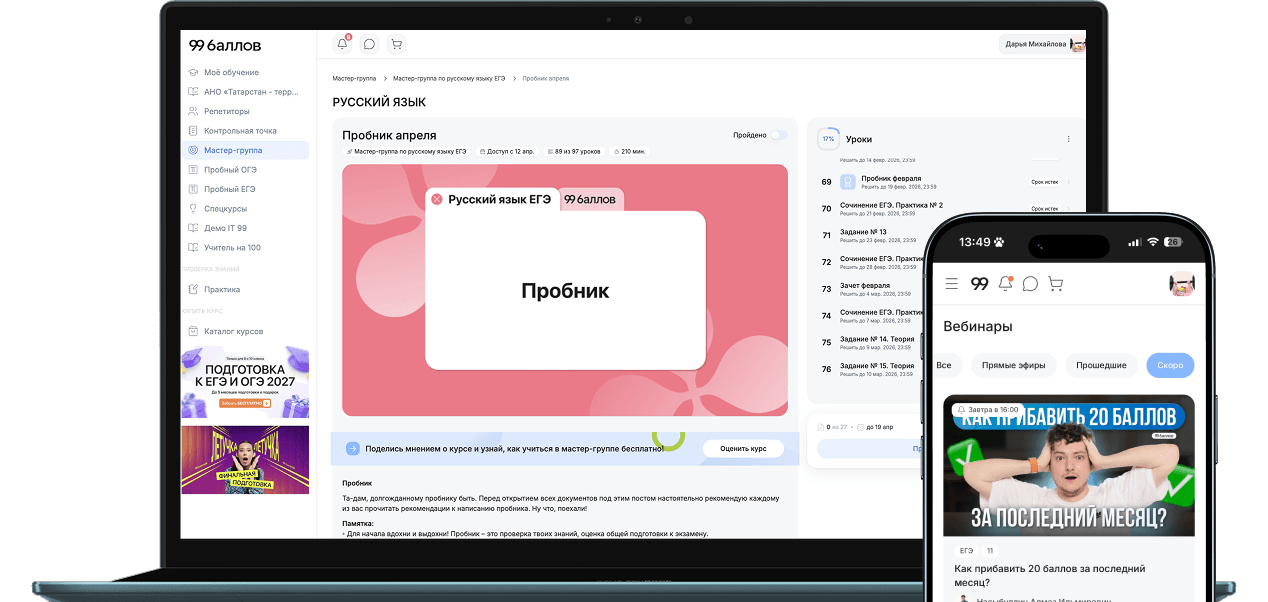
Task: Open lesson 73 Зачет февраля
Action: [876, 289]
